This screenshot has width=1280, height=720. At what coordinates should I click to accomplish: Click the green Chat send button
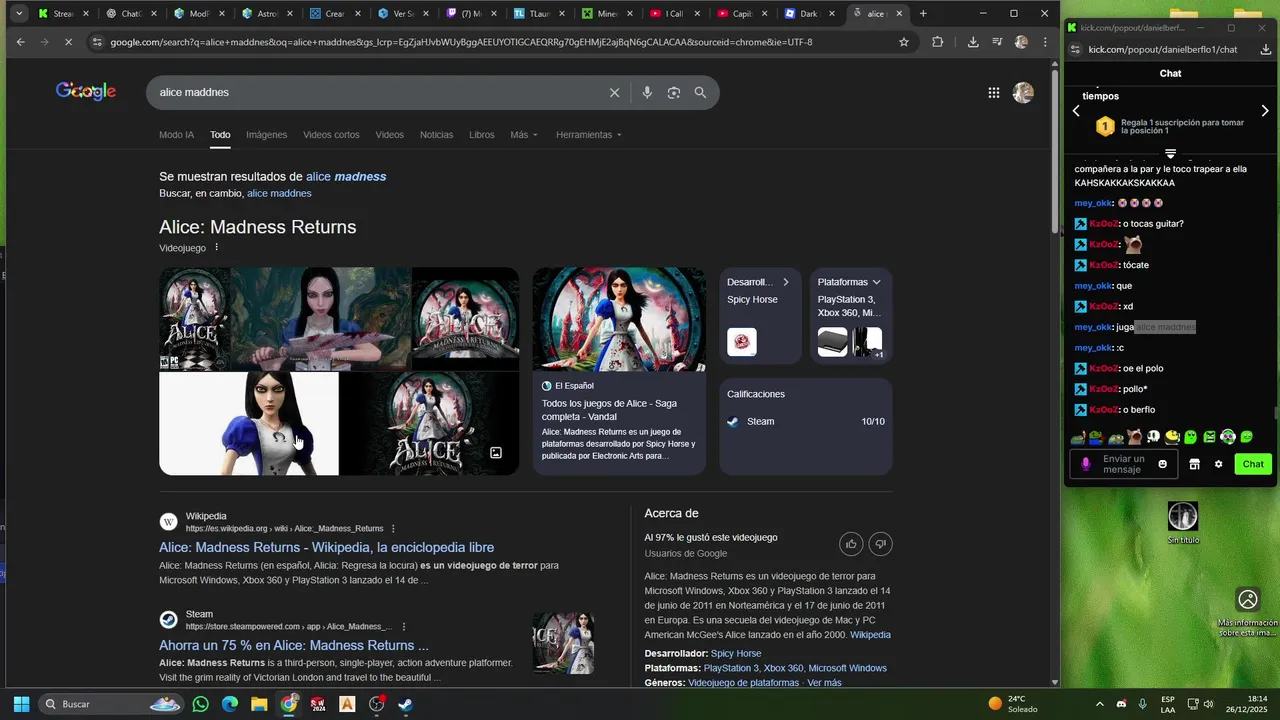pyautogui.click(x=1253, y=464)
